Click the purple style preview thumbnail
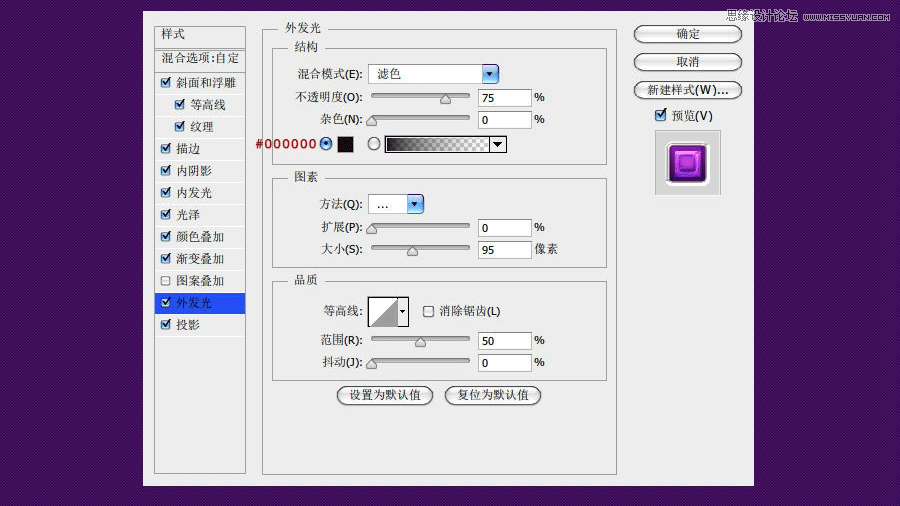This screenshot has height=506, width=900. pyautogui.click(x=688, y=162)
